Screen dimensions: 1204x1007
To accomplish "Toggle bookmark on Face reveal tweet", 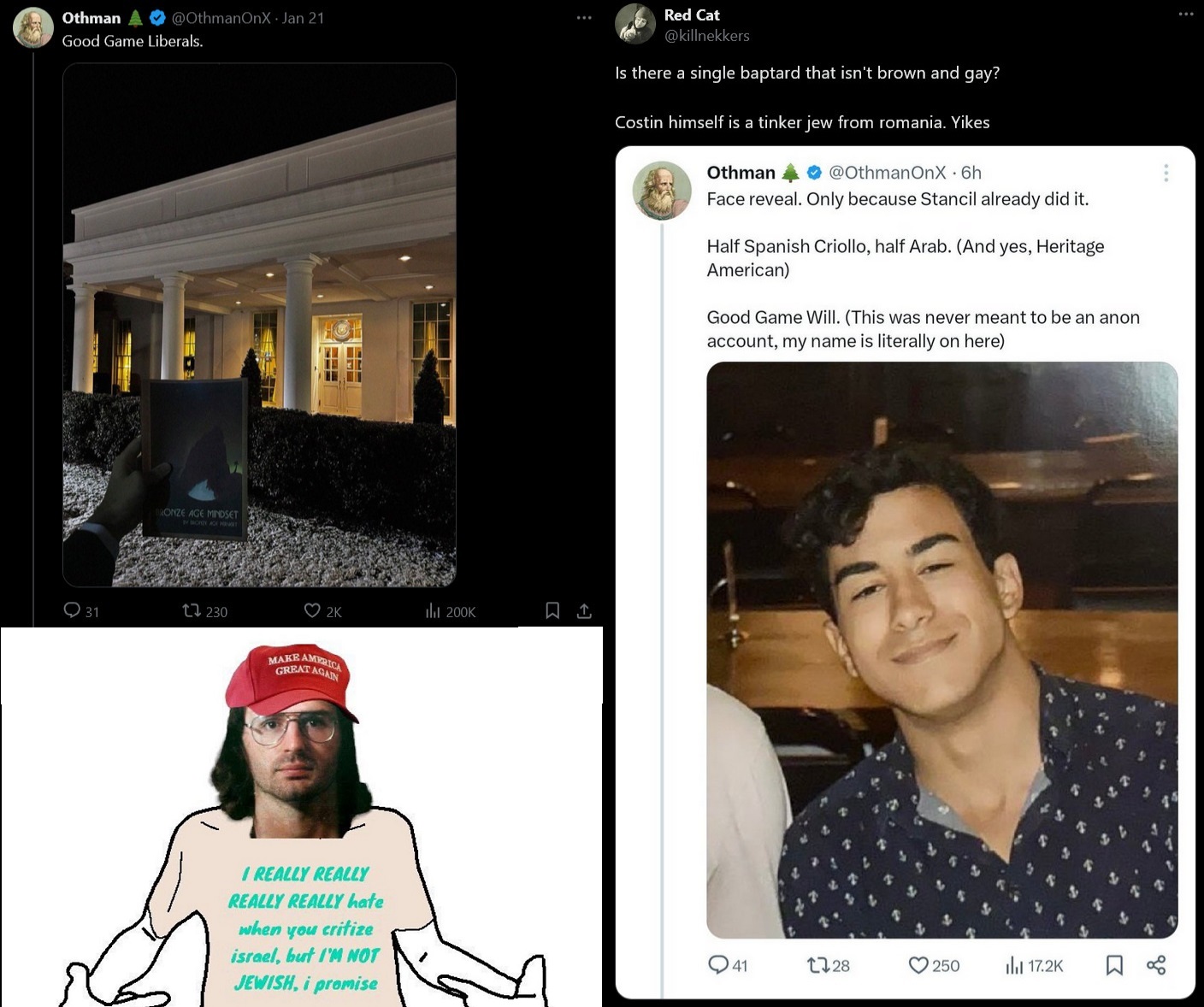I will 1114,965.
